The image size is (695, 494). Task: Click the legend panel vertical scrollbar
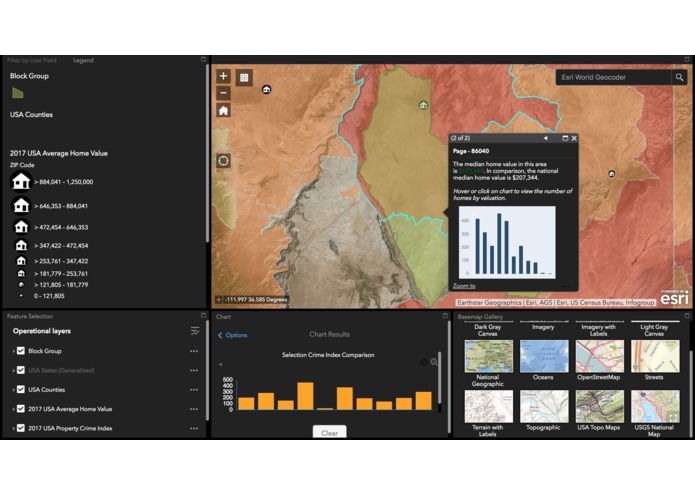(x=207, y=153)
